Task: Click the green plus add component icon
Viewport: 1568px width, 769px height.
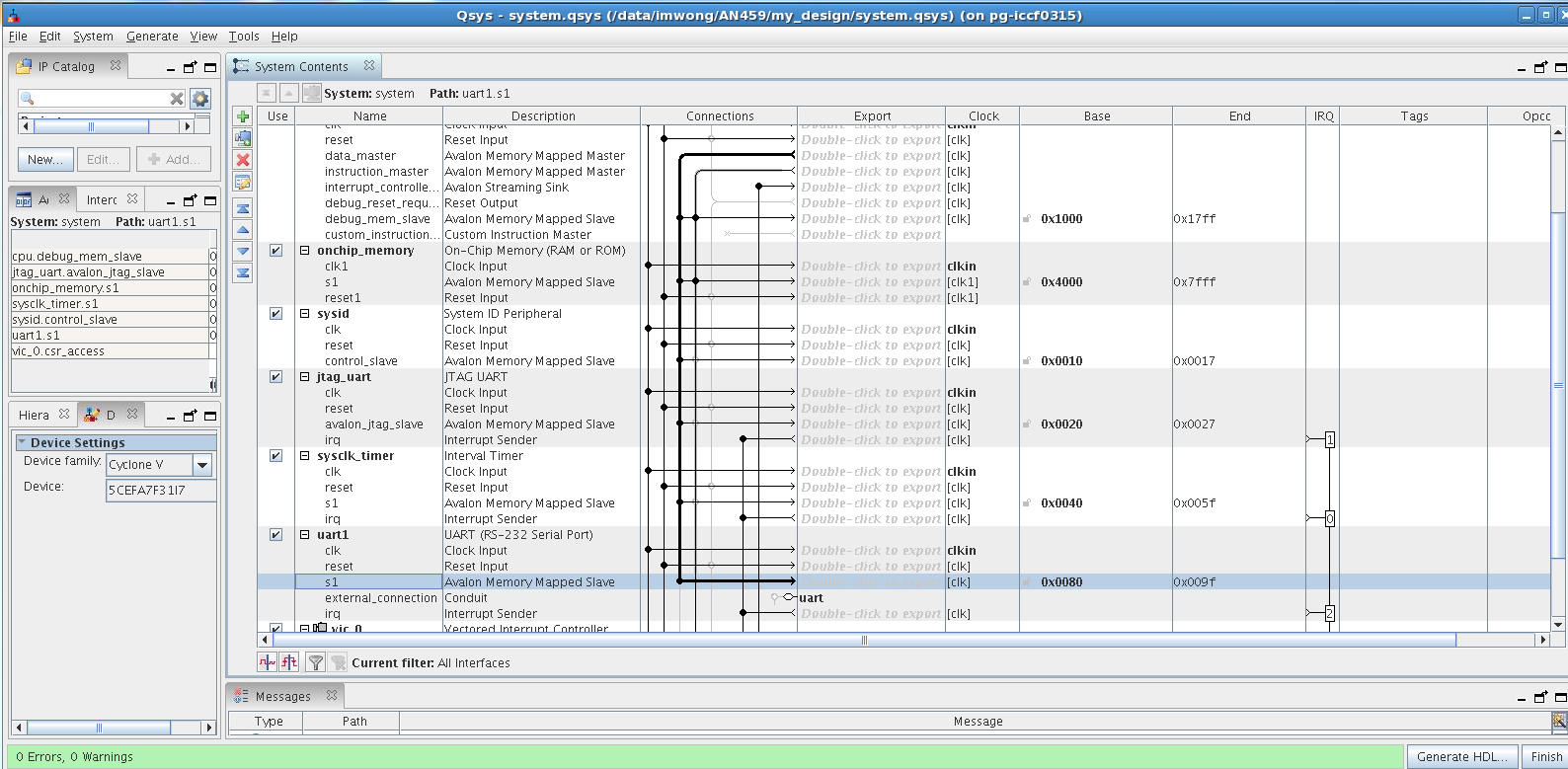Action: (243, 116)
